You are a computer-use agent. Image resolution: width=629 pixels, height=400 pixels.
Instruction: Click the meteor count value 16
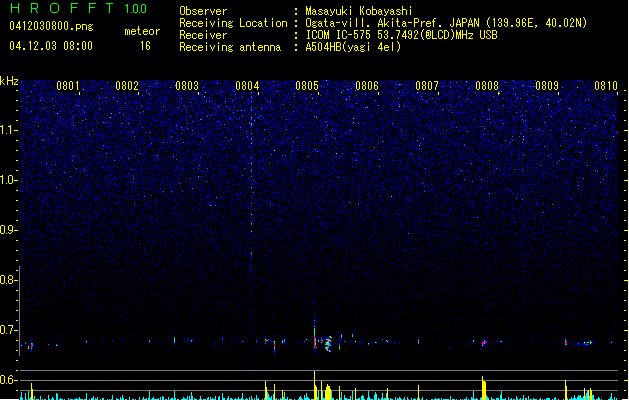pos(145,46)
